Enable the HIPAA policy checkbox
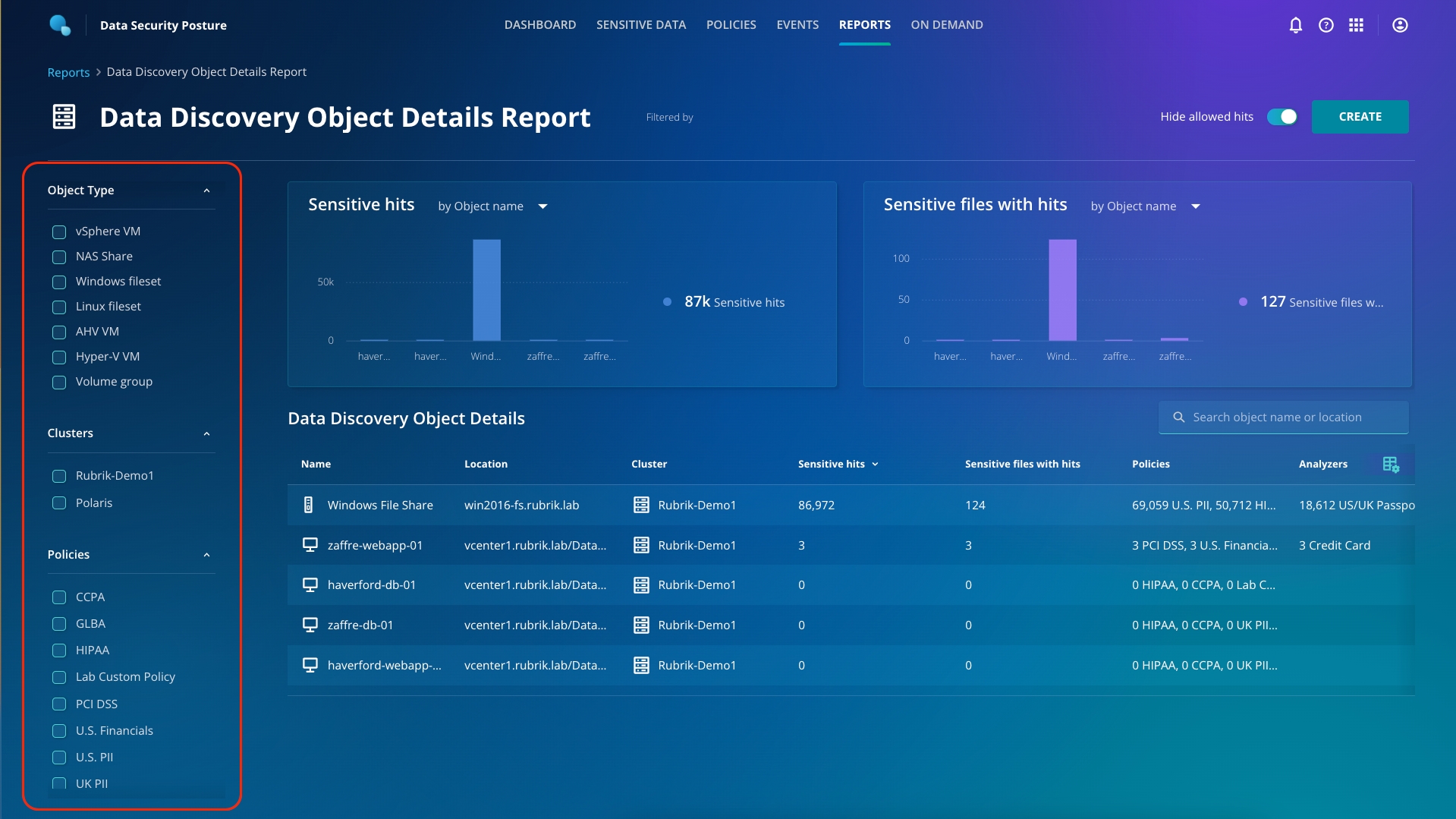Screen dimensions: 1456x819 tap(59, 650)
